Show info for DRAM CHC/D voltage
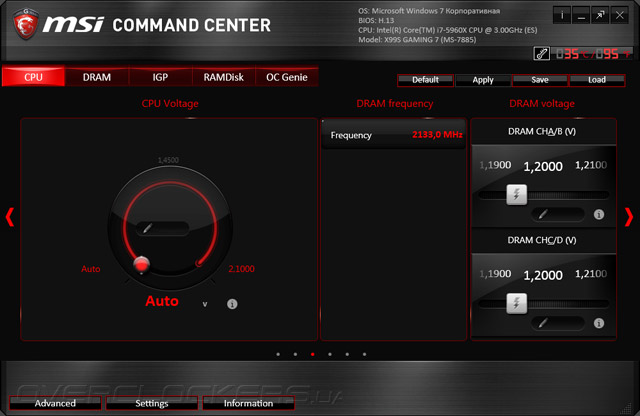The height and width of the screenshot is (416, 640). click(x=599, y=323)
